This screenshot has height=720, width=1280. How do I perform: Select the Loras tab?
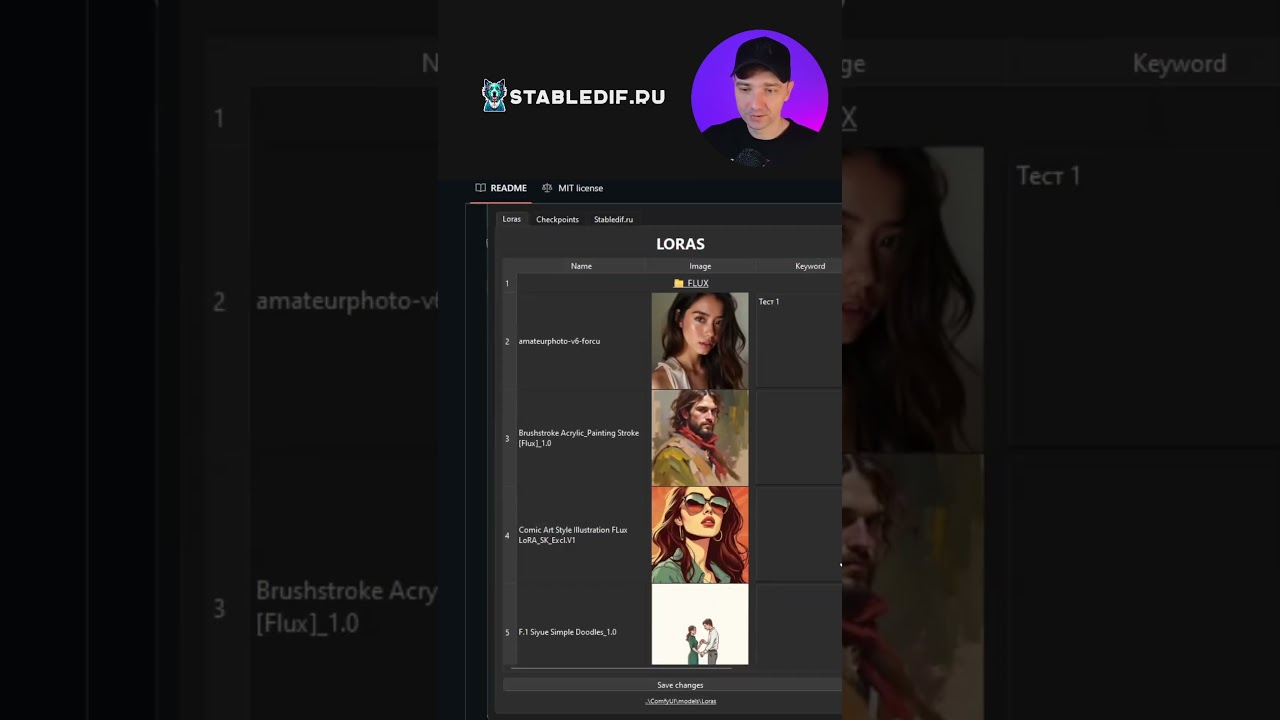(511, 219)
